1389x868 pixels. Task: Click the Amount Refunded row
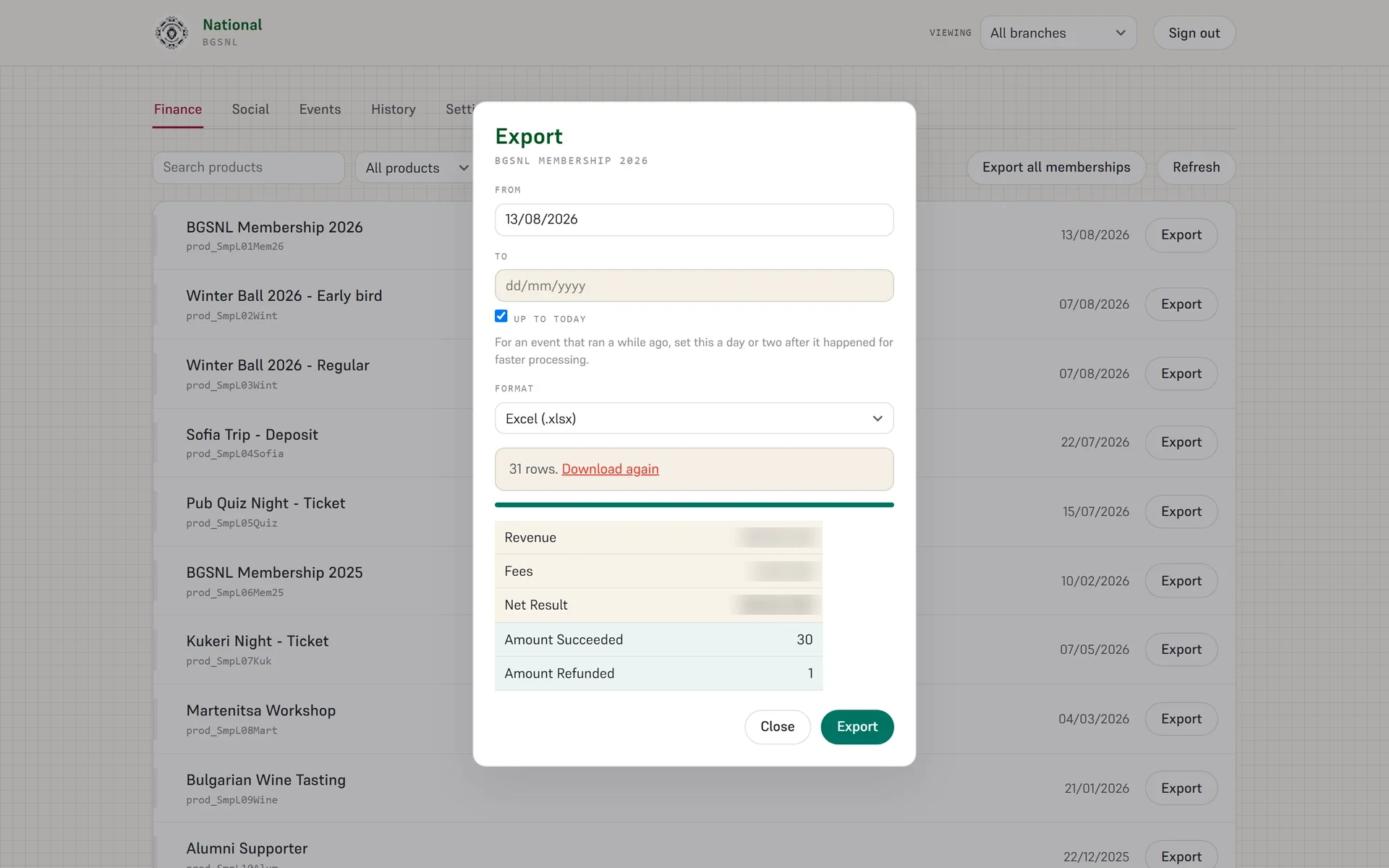[x=658, y=673]
